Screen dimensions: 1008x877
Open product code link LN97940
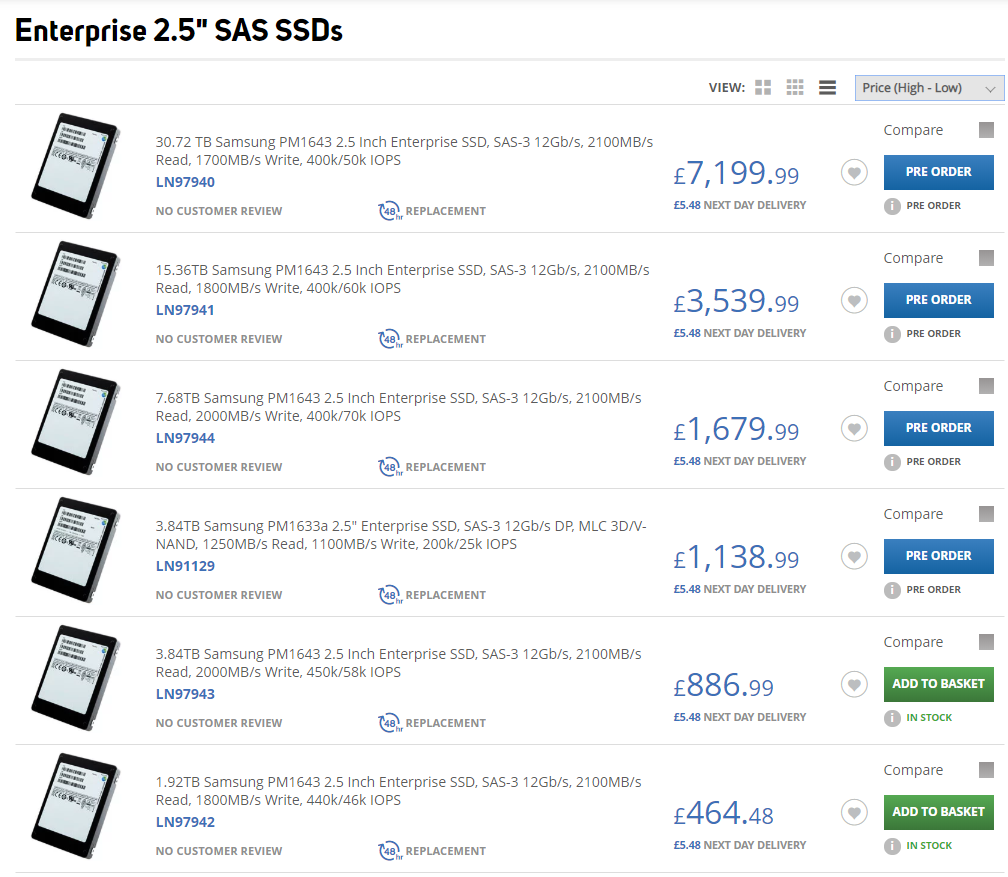[185, 182]
